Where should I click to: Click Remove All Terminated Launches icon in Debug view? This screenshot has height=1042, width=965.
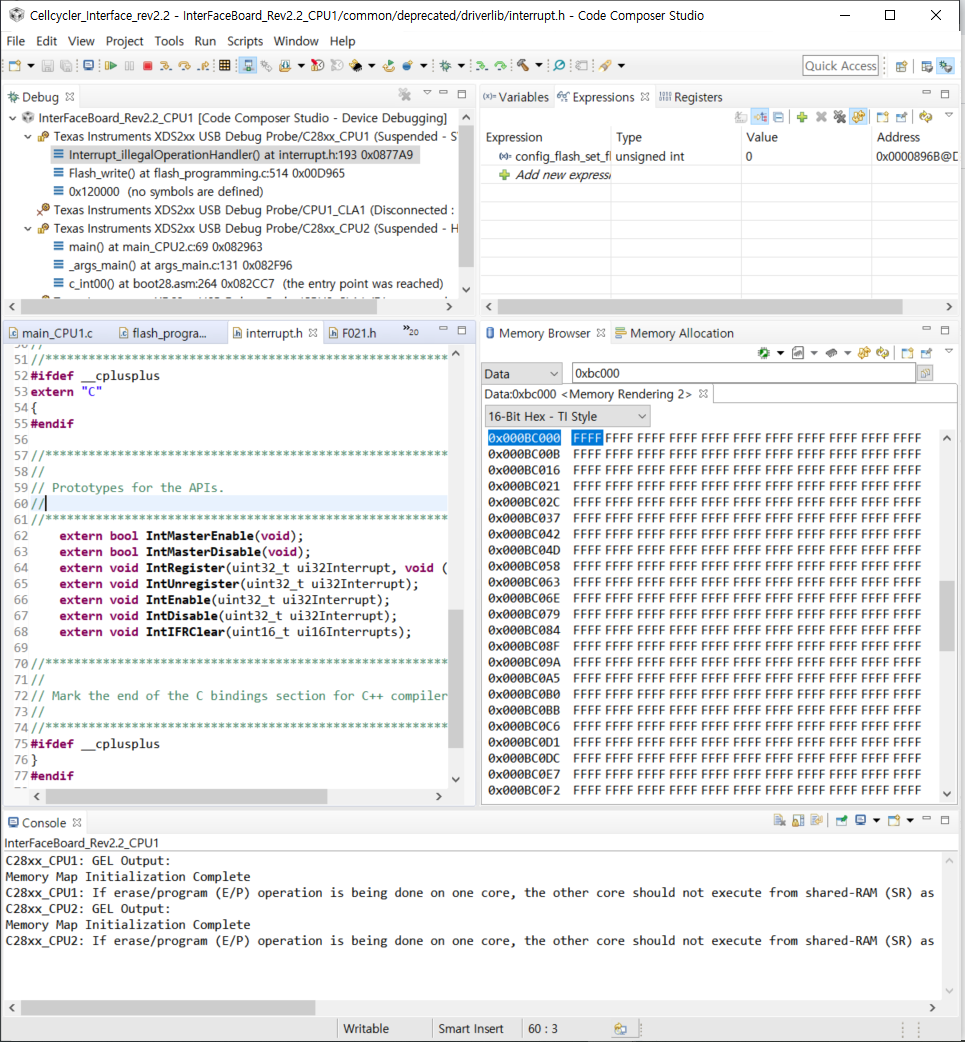(x=404, y=94)
